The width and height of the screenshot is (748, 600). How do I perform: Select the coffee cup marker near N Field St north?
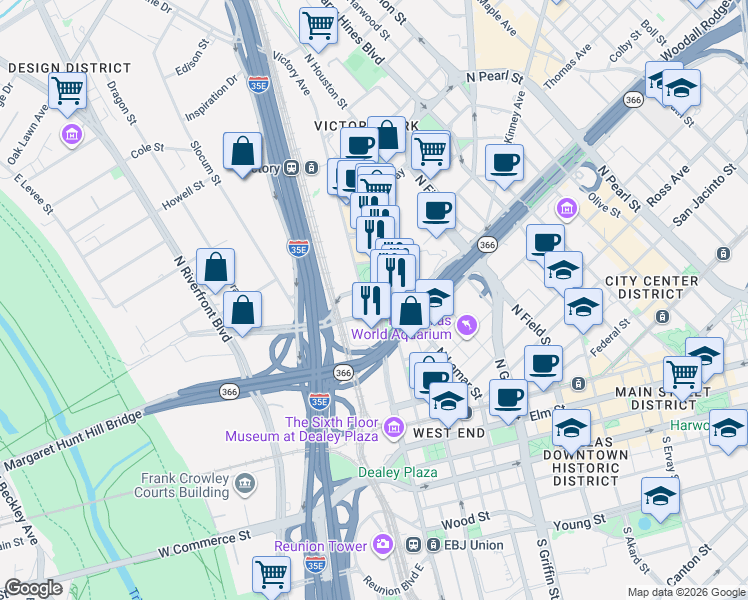point(436,214)
